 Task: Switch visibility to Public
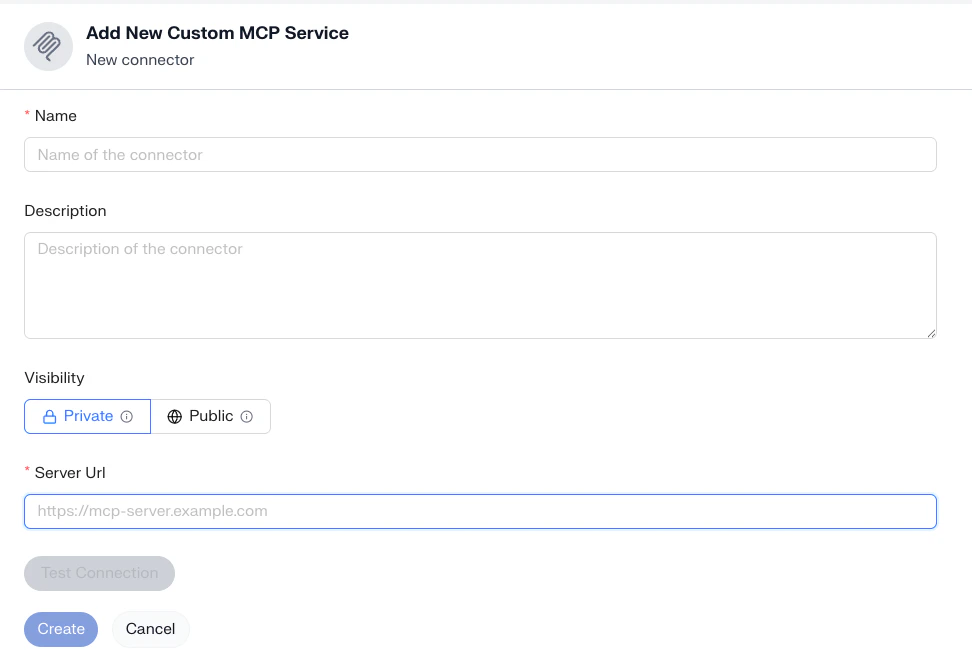[x=211, y=416]
